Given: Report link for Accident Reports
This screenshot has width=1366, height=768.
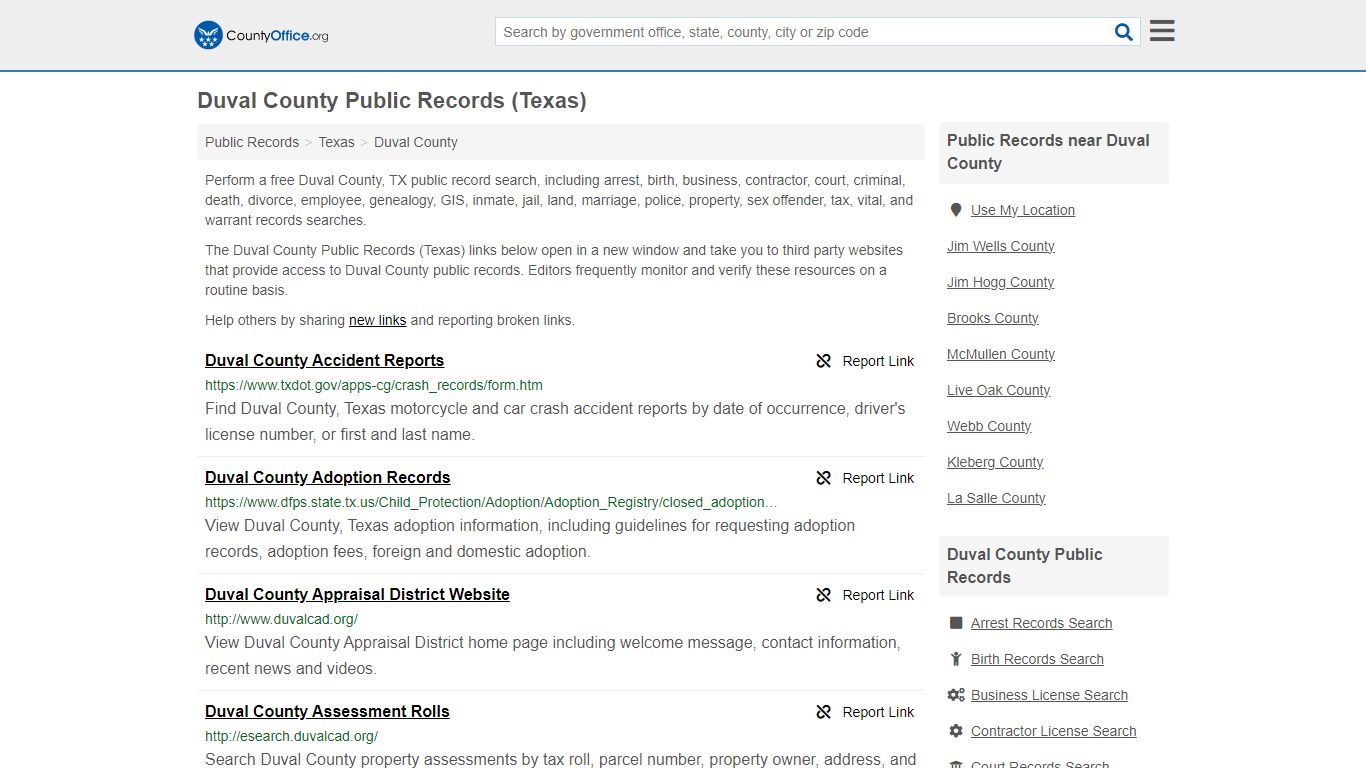Looking at the screenshot, I should tap(878, 361).
